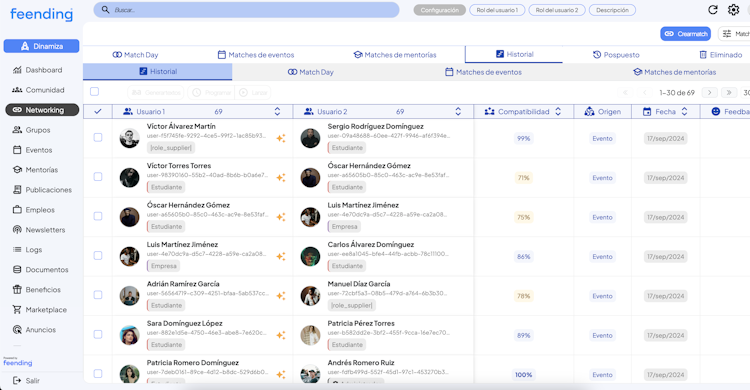Click the Buscar search field
750x390 pixels.
click(246, 10)
